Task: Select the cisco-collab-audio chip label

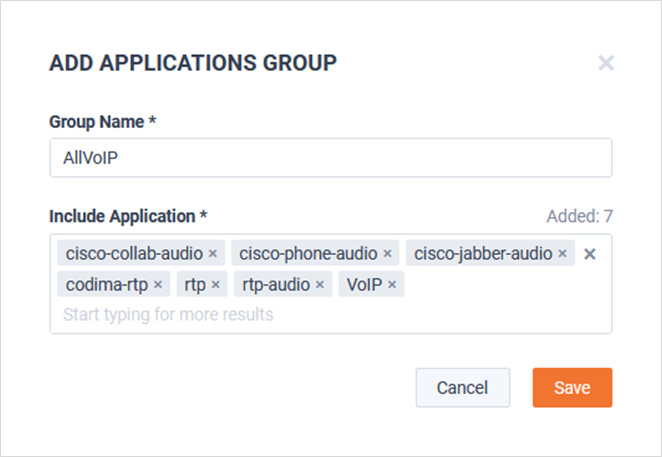Action: pos(134,254)
